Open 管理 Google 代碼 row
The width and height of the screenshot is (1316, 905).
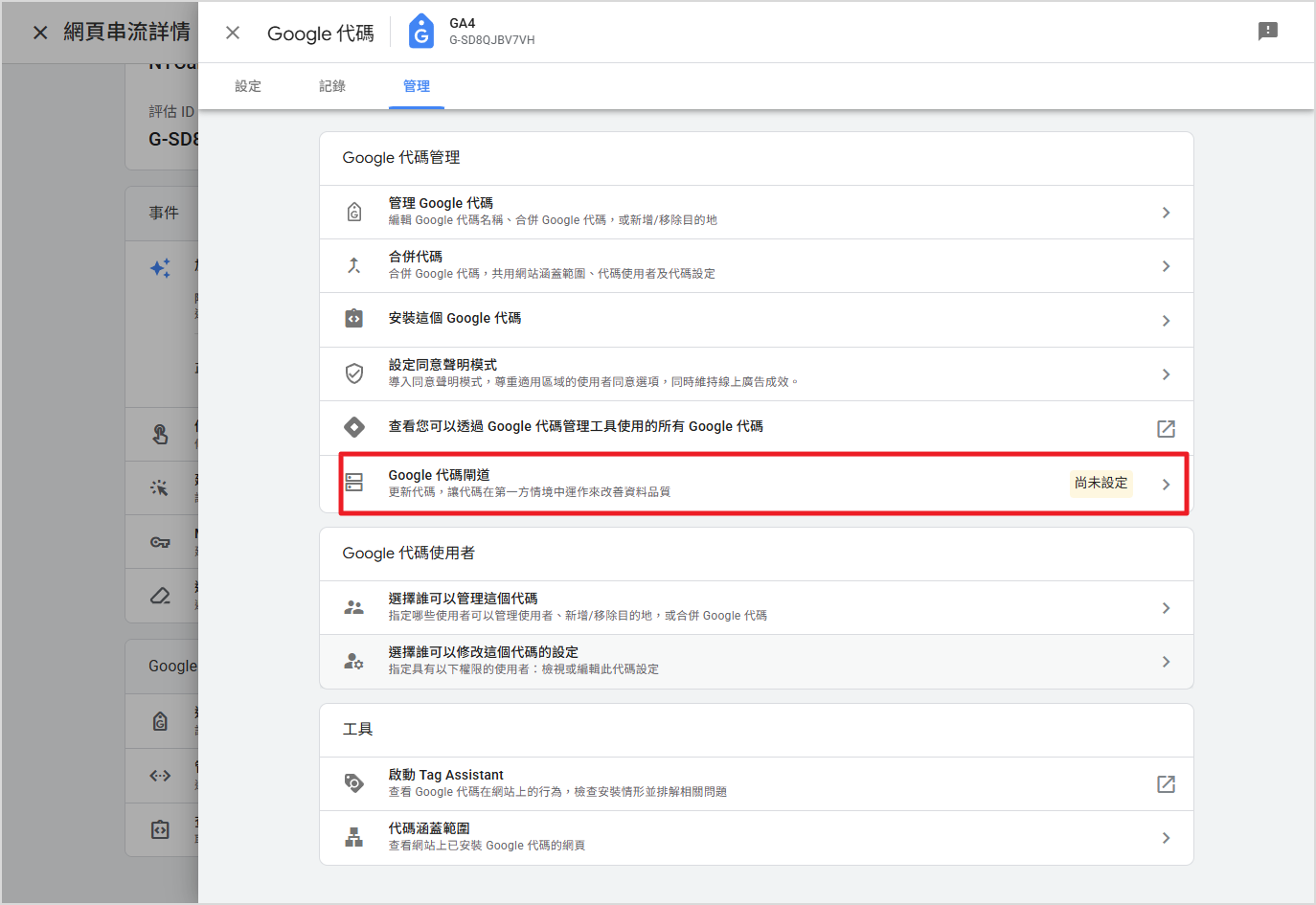[757, 213]
